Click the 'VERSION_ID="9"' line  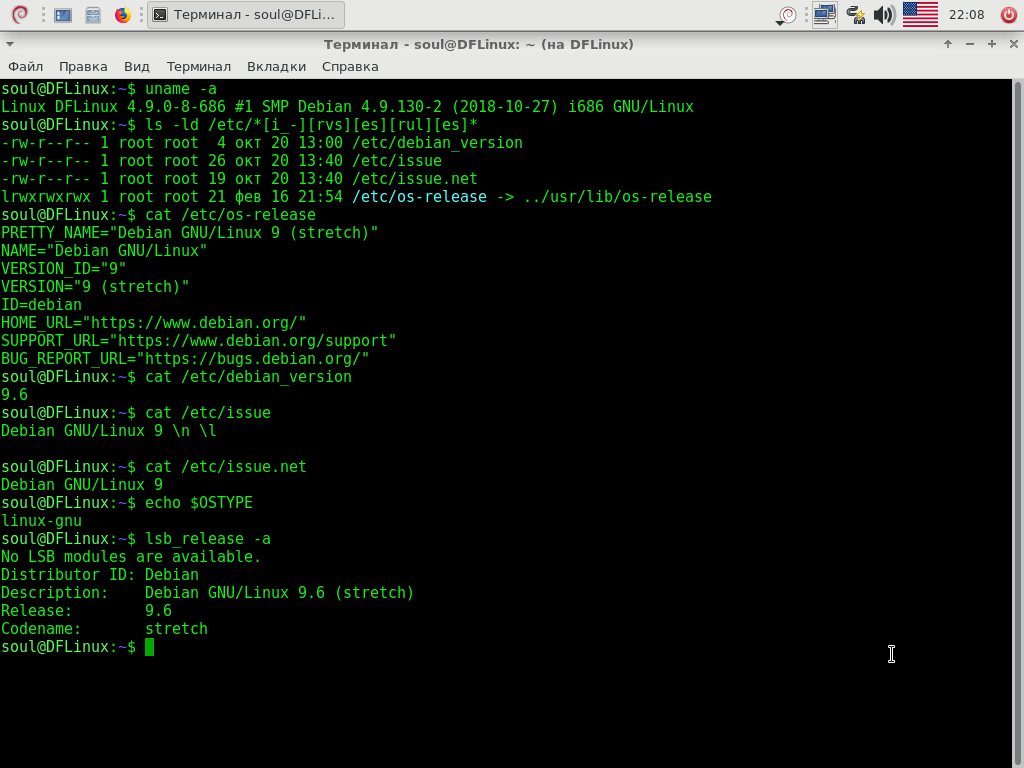pos(63,269)
